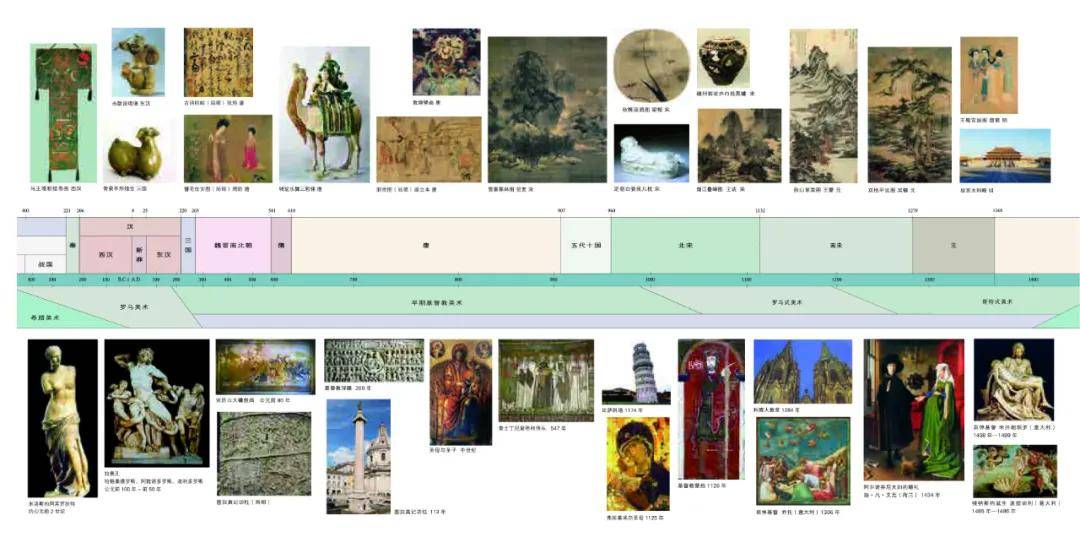
Task: Select the 隋 dynasty block
Action: pyautogui.click(x=281, y=246)
